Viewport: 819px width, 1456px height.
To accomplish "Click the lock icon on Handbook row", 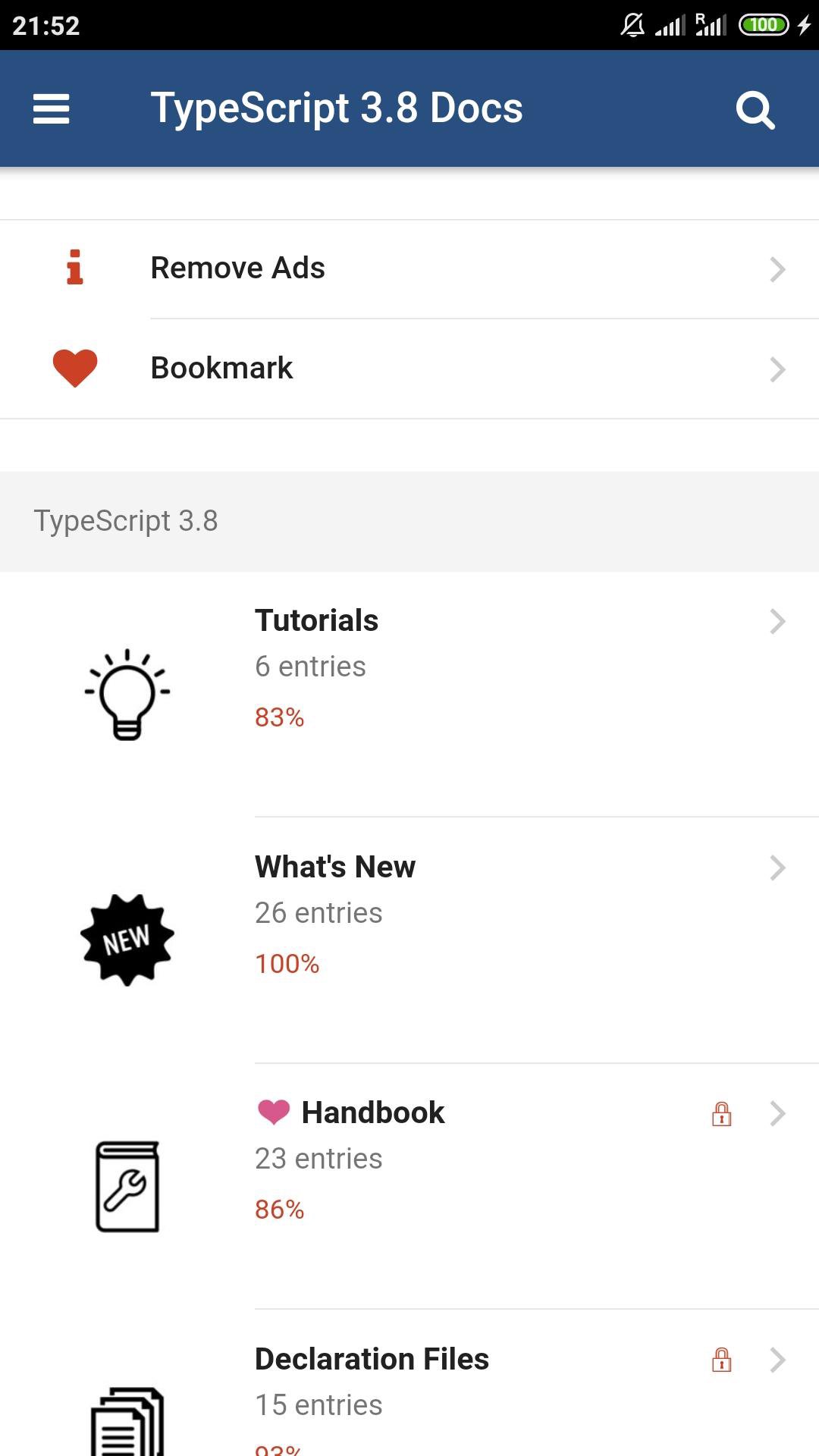I will [721, 1113].
